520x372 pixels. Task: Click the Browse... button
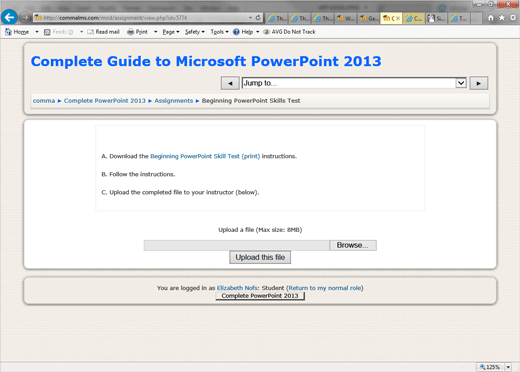353,245
